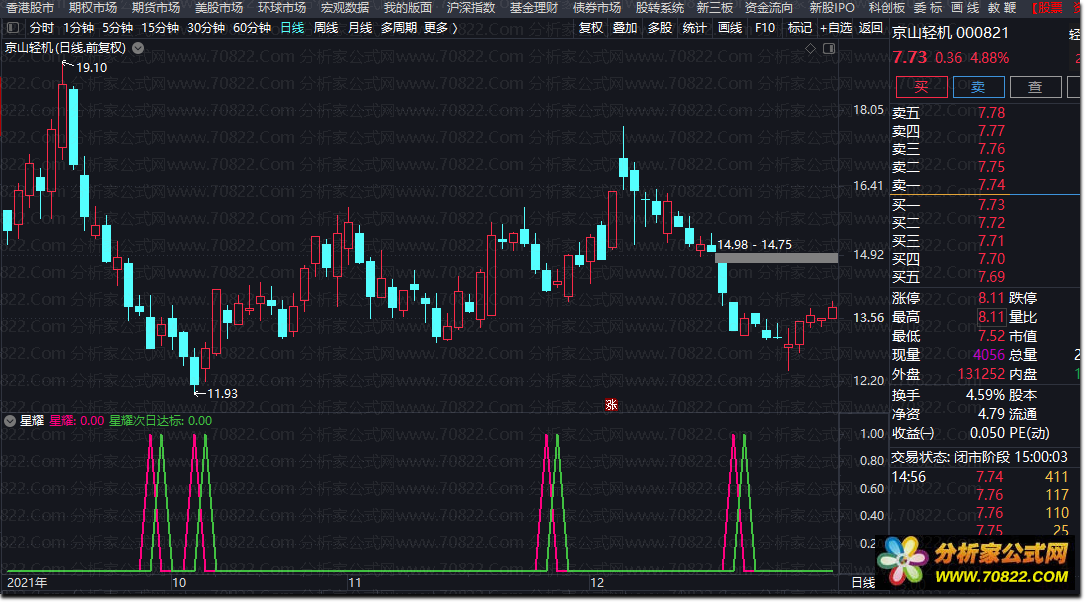Open the 期货市场 menu

tap(156, 8)
